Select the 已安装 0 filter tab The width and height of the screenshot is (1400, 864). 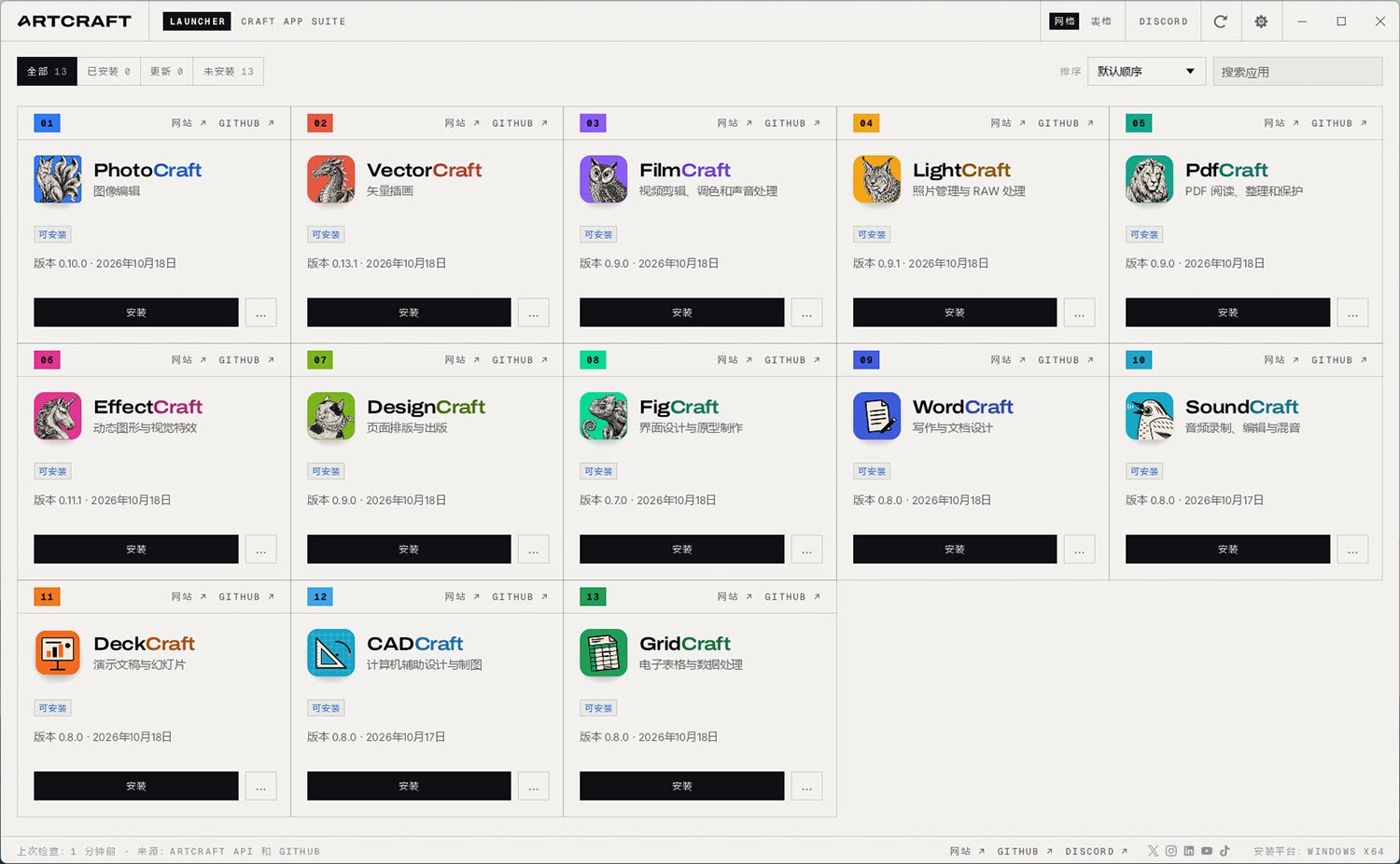[x=109, y=72]
